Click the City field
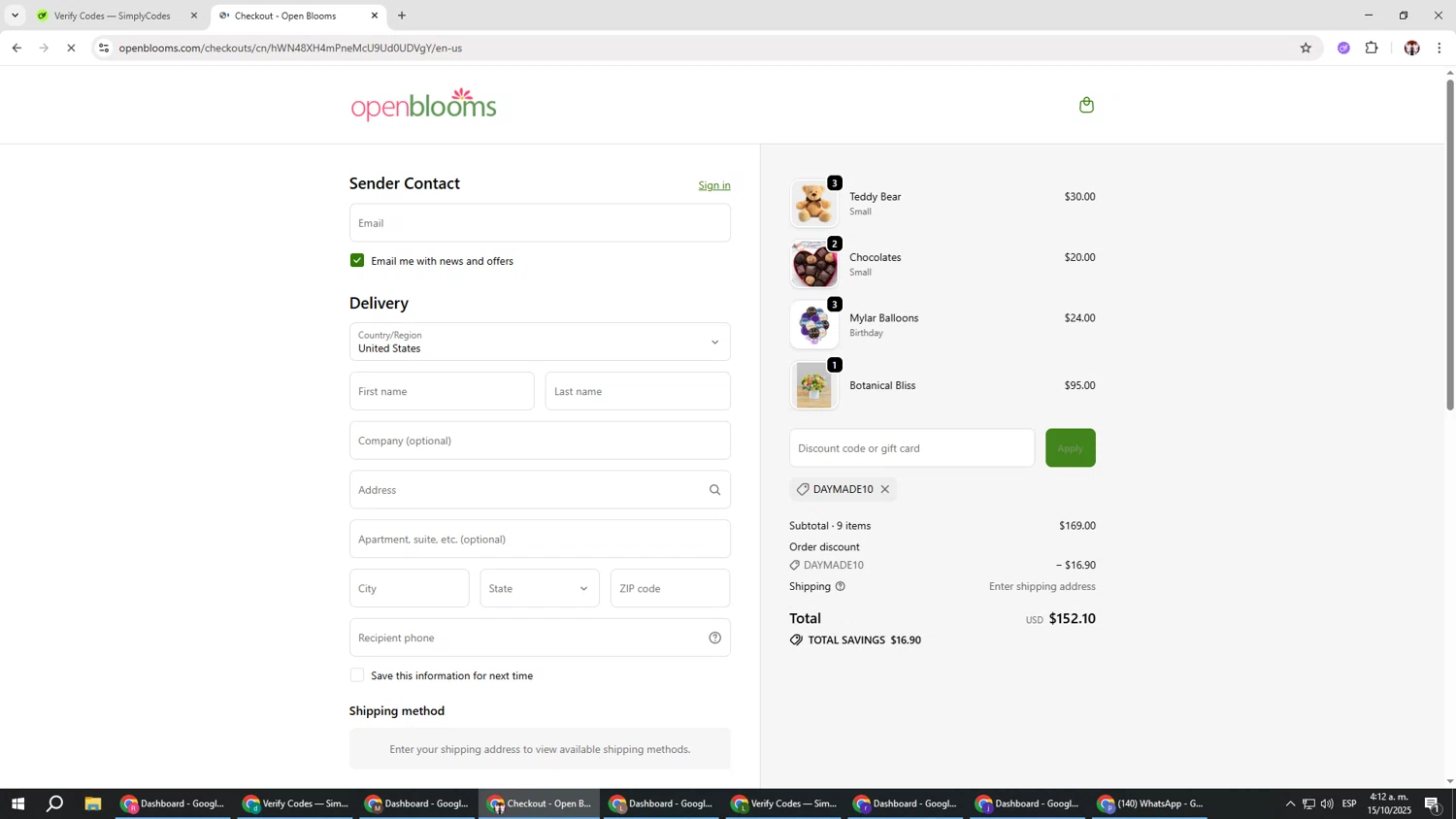 coord(409,588)
